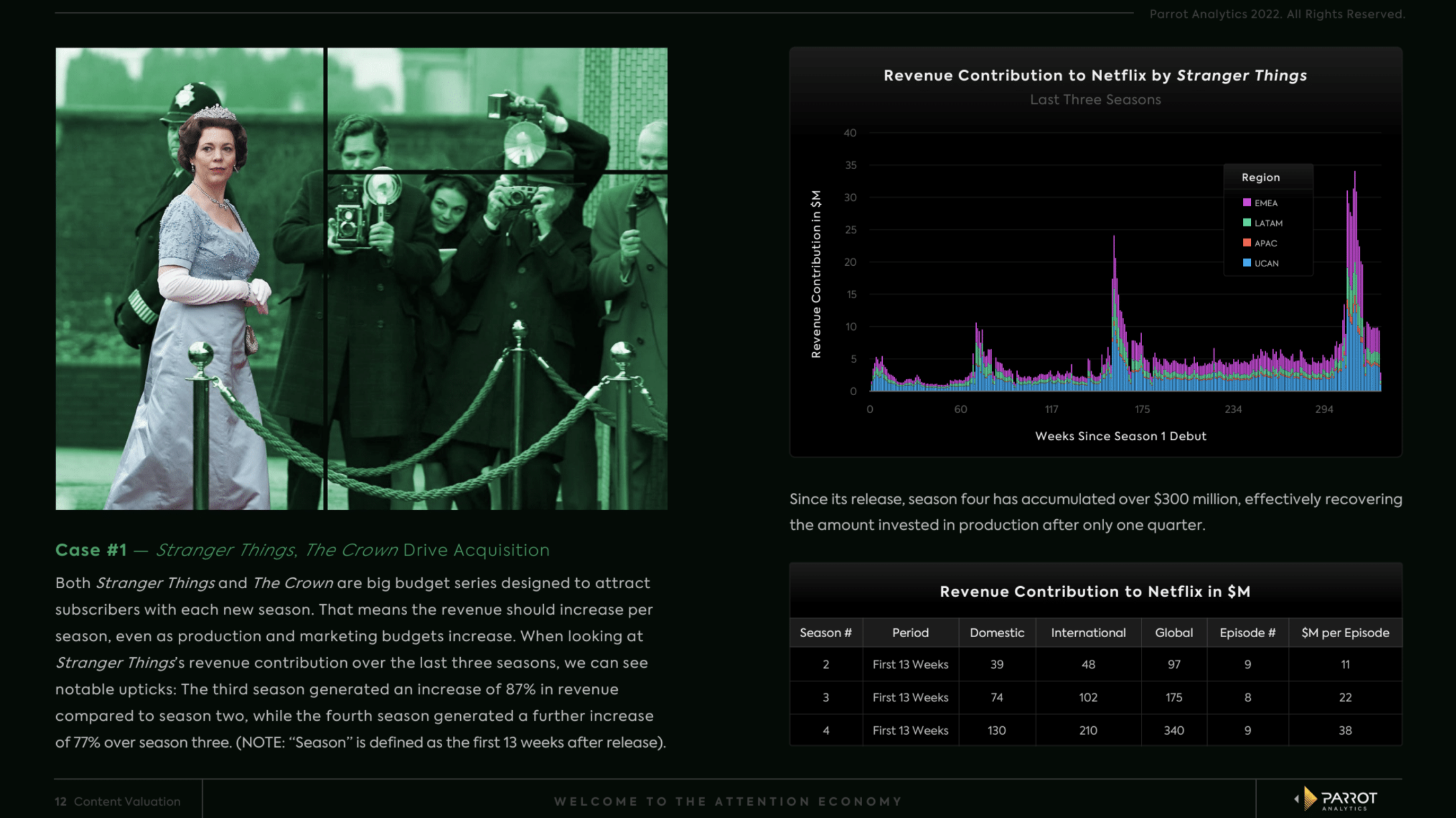Click the Global value 340

pos(1174,730)
